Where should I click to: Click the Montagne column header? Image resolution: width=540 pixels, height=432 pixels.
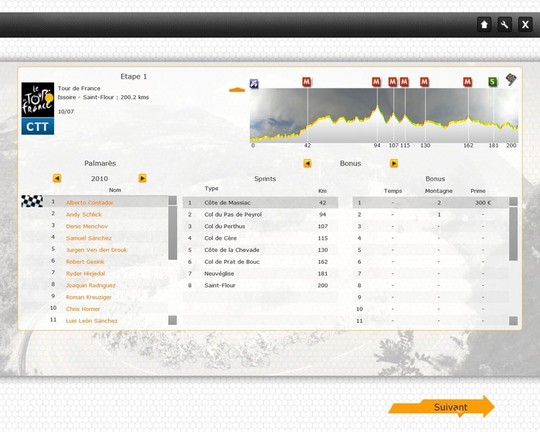tap(438, 191)
